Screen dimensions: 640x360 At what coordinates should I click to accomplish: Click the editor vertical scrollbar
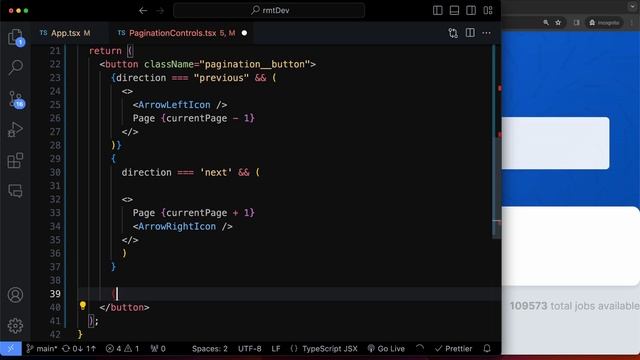coord(496,188)
